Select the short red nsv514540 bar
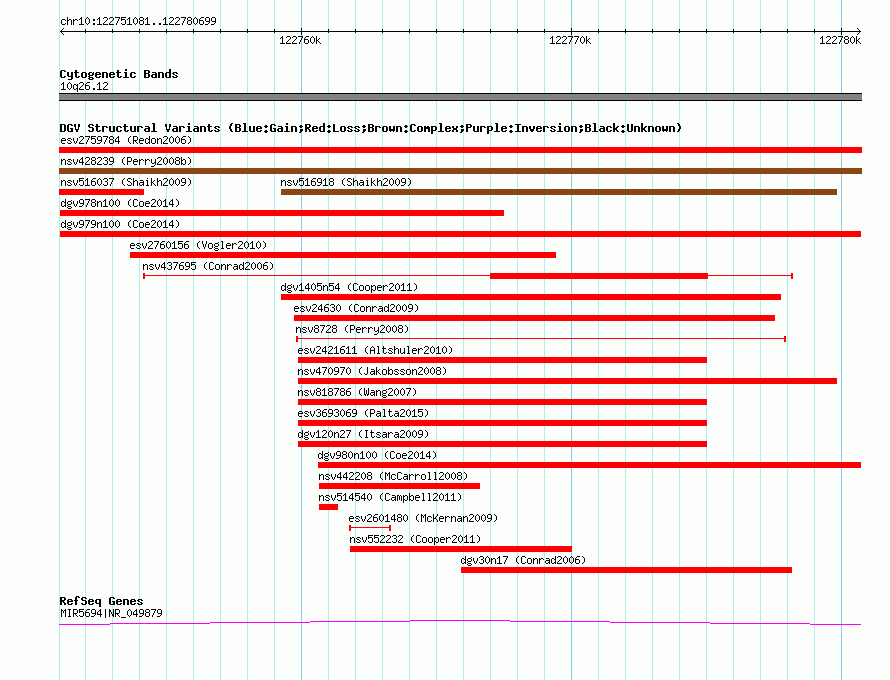 (x=328, y=507)
